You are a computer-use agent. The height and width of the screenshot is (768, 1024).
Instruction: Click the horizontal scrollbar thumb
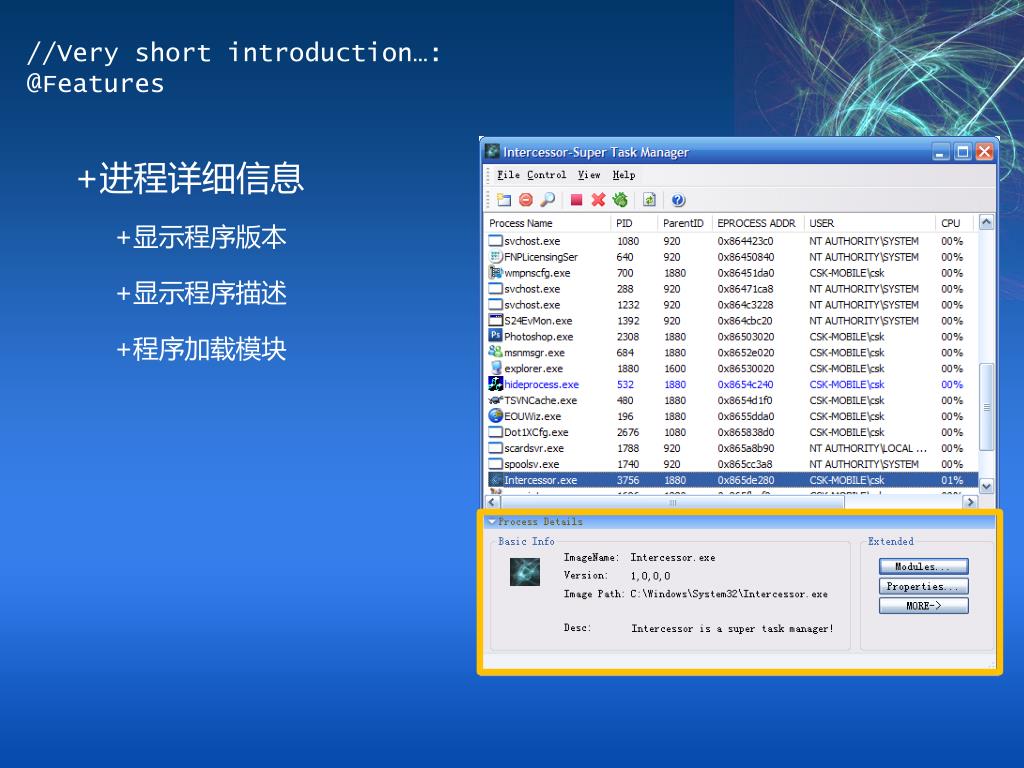tap(673, 502)
